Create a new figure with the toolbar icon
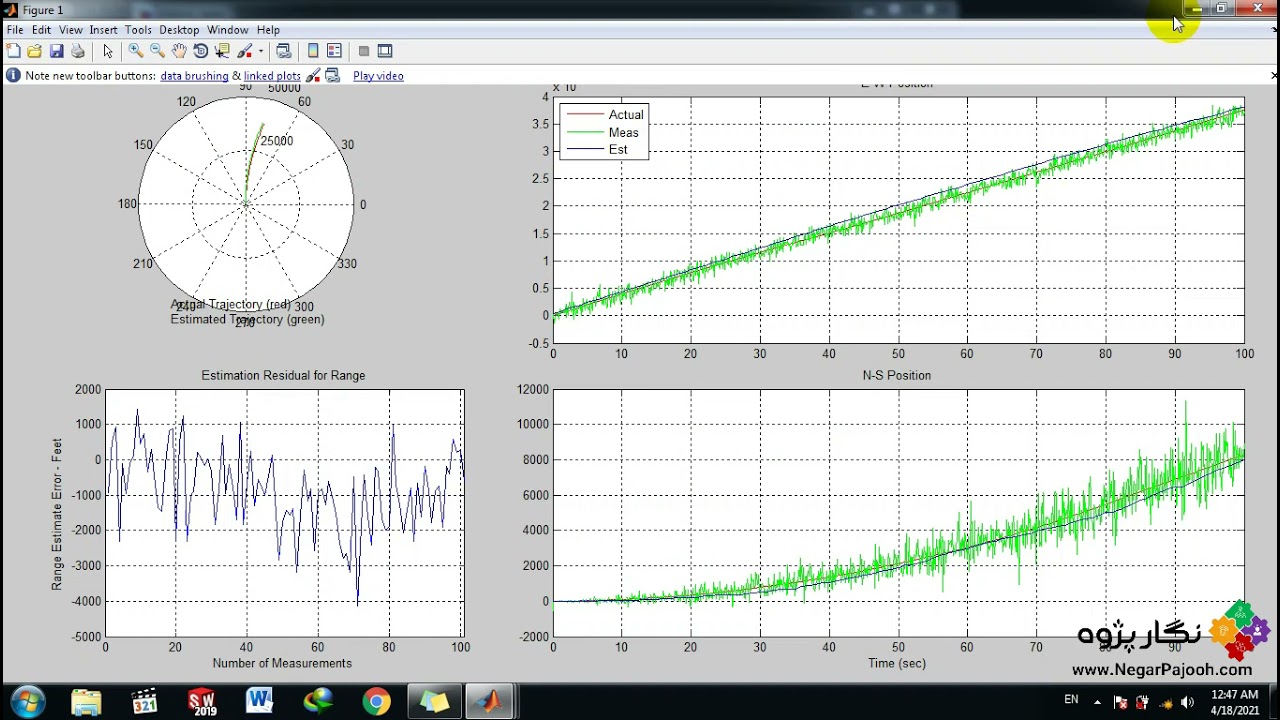Screen dimensions: 1280x720 click(14, 51)
